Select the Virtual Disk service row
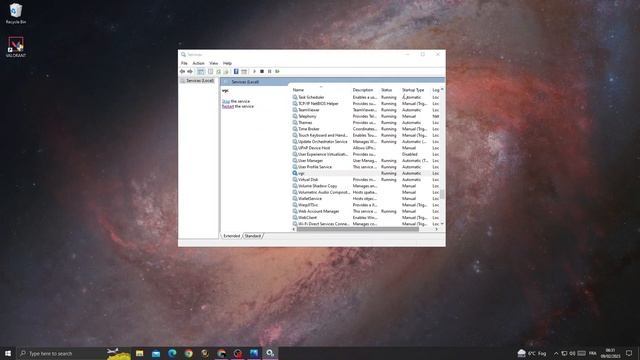This screenshot has height=360, width=640. [366, 180]
